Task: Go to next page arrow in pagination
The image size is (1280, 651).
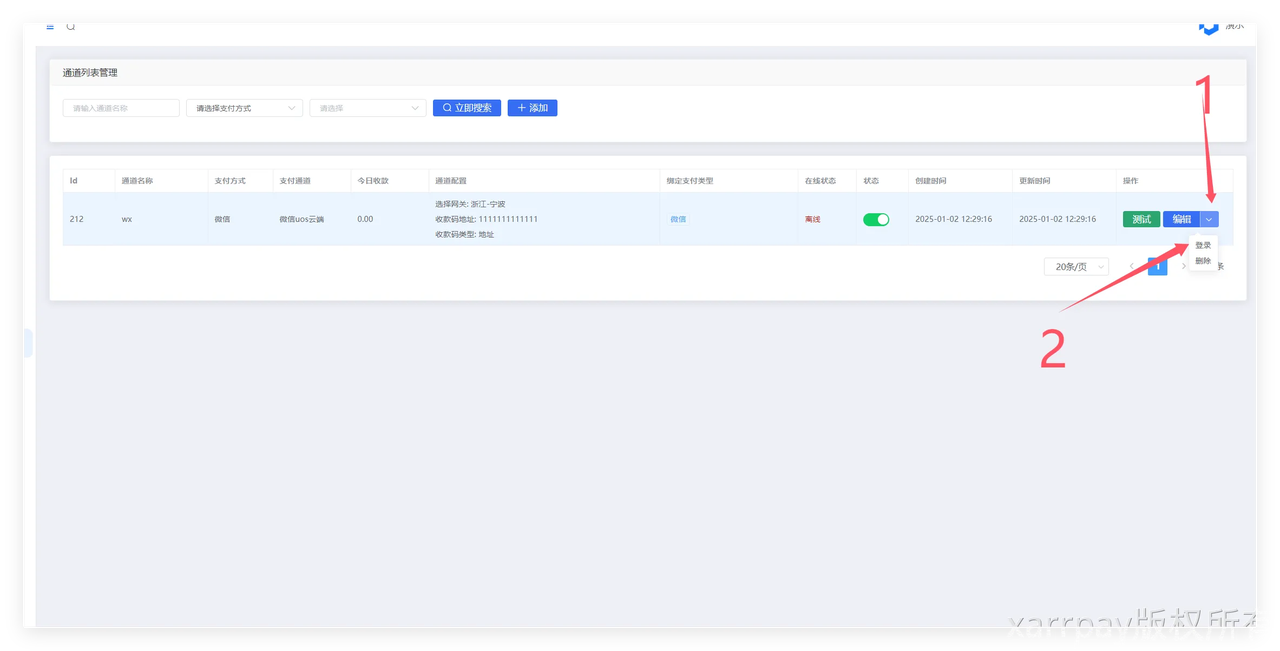Action: pos(1184,267)
